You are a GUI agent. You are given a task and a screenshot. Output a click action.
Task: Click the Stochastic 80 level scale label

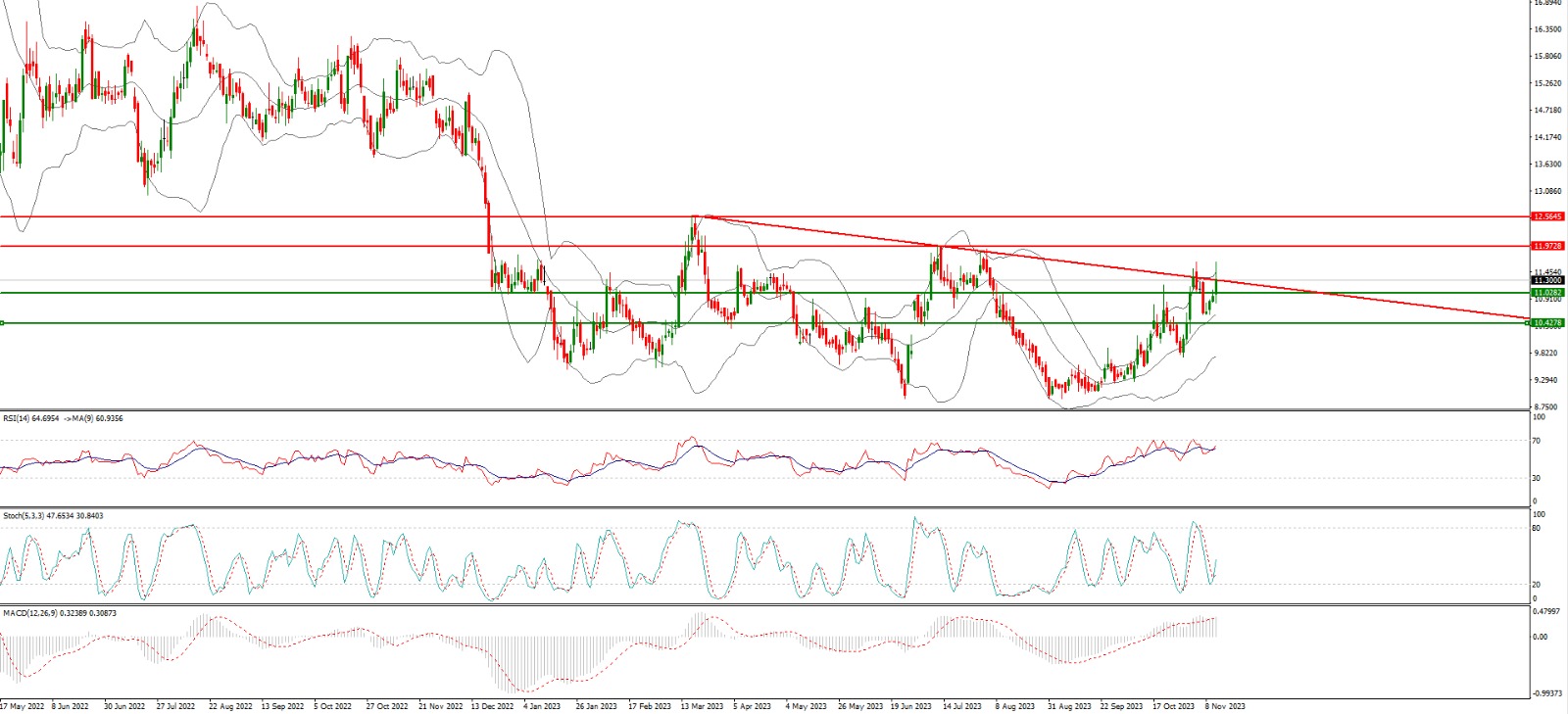pyautogui.click(x=1538, y=528)
